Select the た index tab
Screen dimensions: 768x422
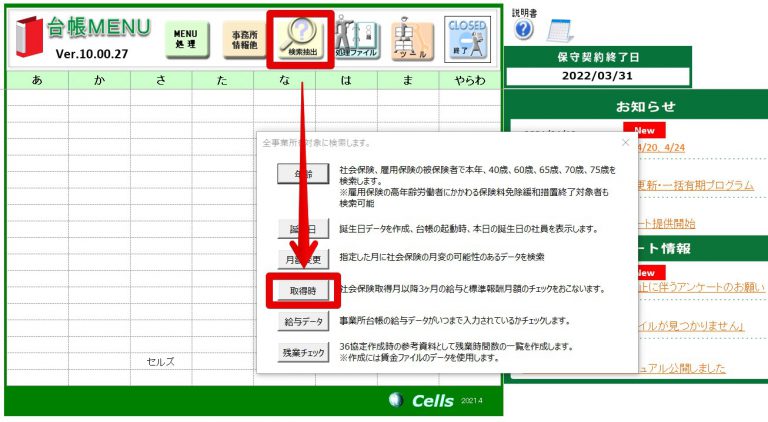pyautogui.click(x=223, y=80)
